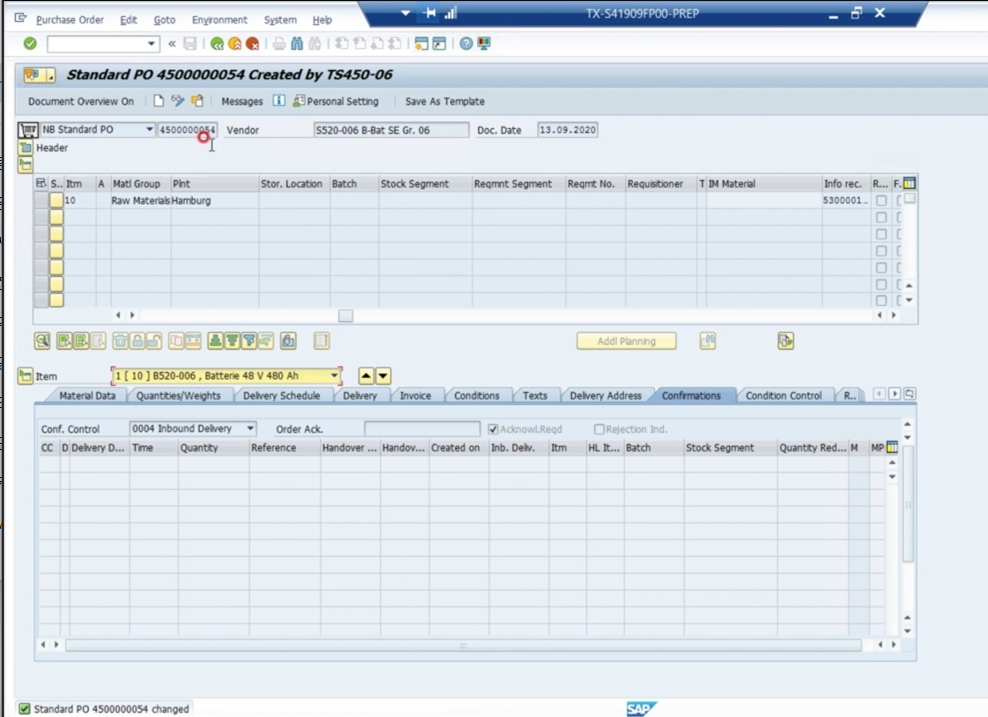Click the confirmations table horizontal scrollbar
Image resolution: width=988 pixels, height=717 pixels.
463,645
